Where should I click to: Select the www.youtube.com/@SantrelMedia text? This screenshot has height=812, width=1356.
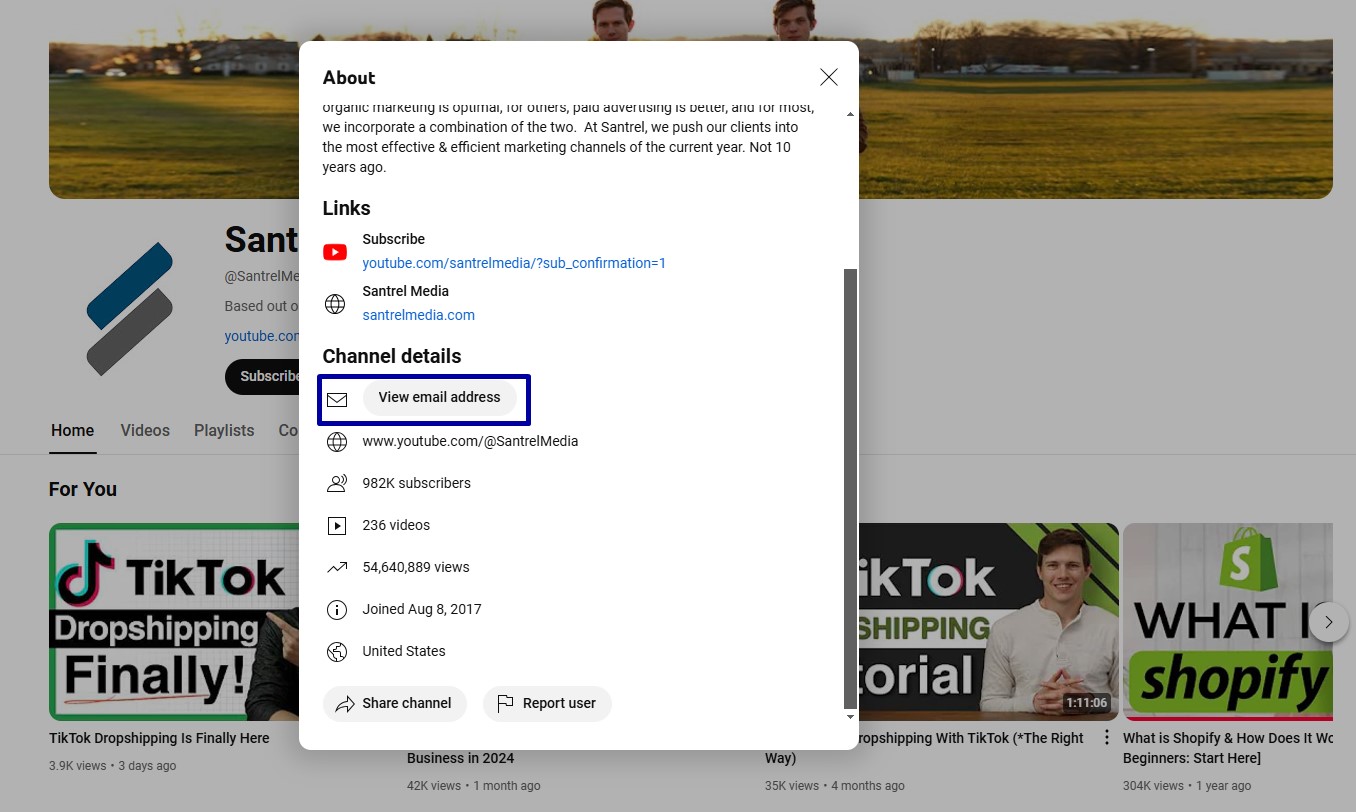coord(470,441)
